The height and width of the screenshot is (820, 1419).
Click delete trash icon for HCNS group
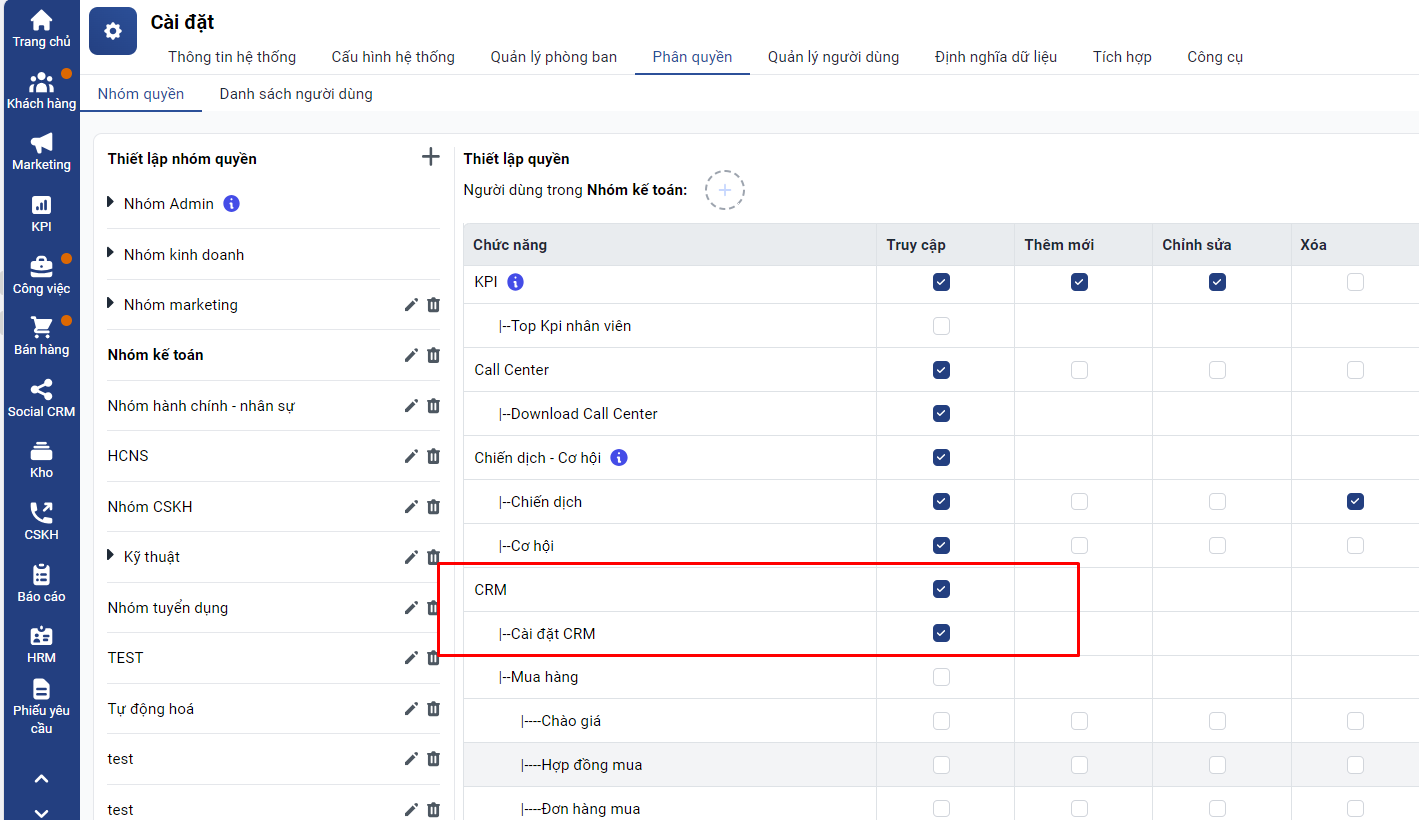pyautogui.click(x=433, y=456)
